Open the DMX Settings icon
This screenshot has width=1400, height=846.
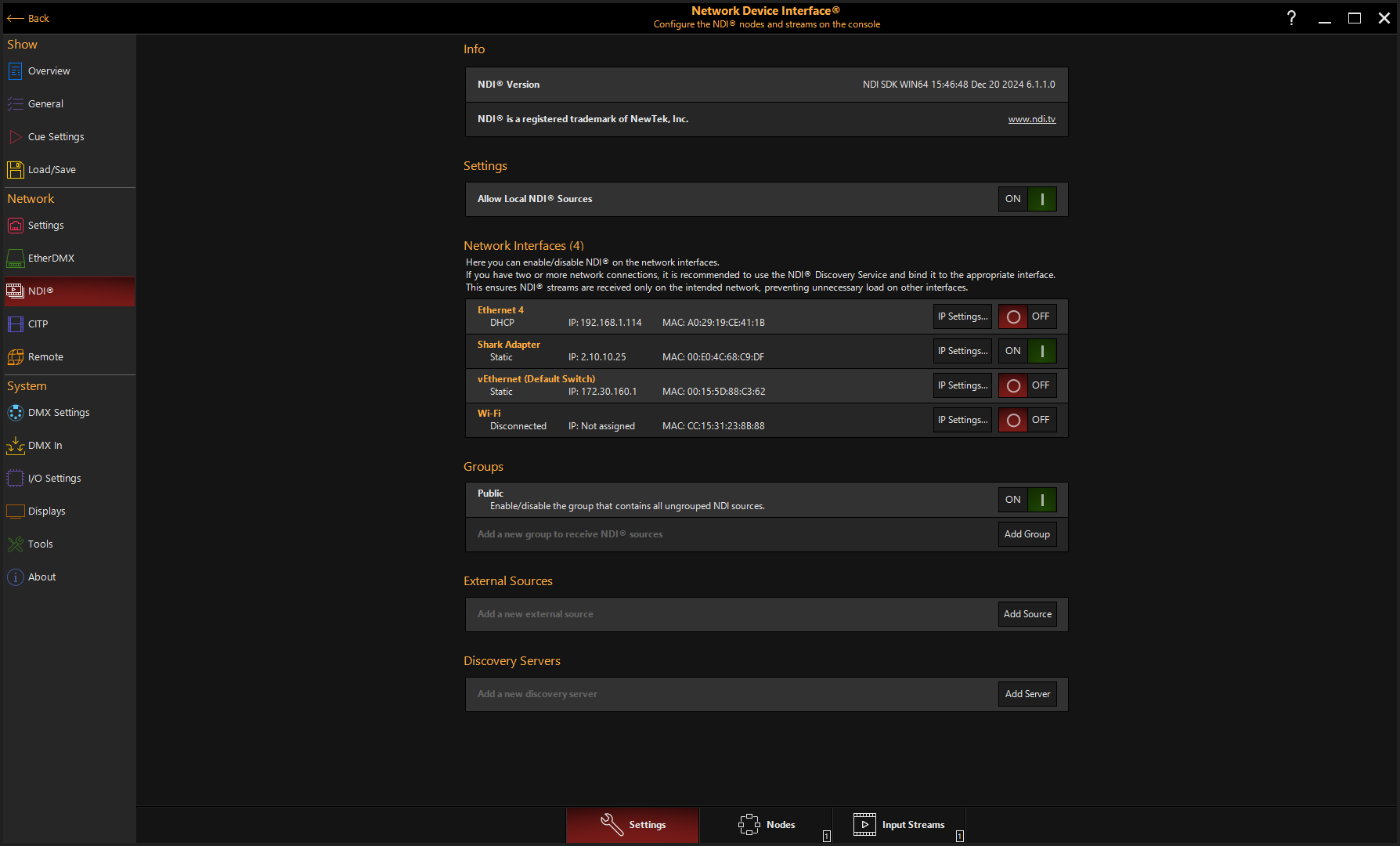point(15,413)
